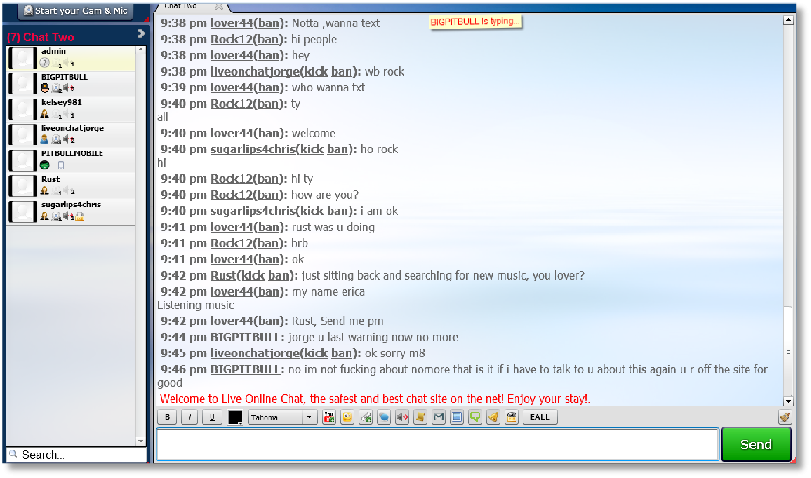Click ban link on Rock12 'hi people' line
The width and height of the screenshot is (811, 478).
point(269,39)
